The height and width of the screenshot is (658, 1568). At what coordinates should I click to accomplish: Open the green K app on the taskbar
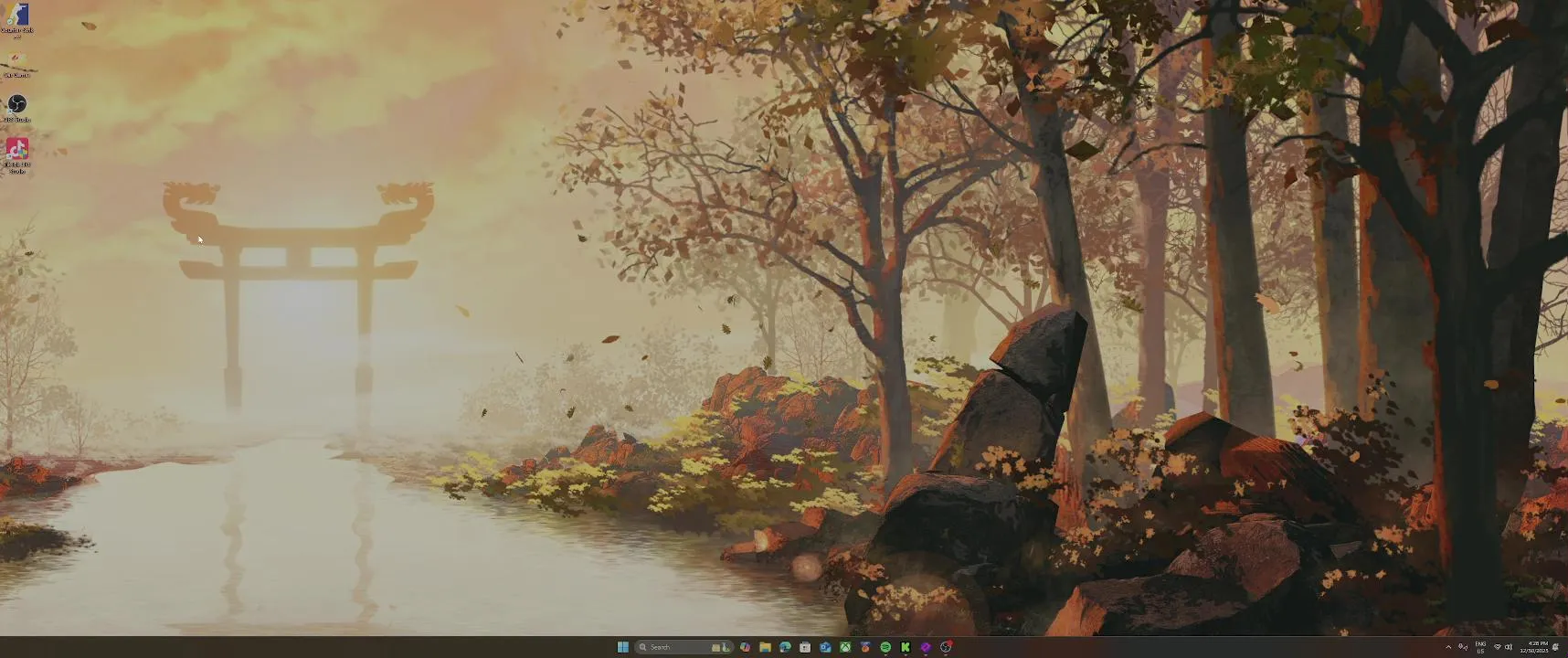[906, 647]
